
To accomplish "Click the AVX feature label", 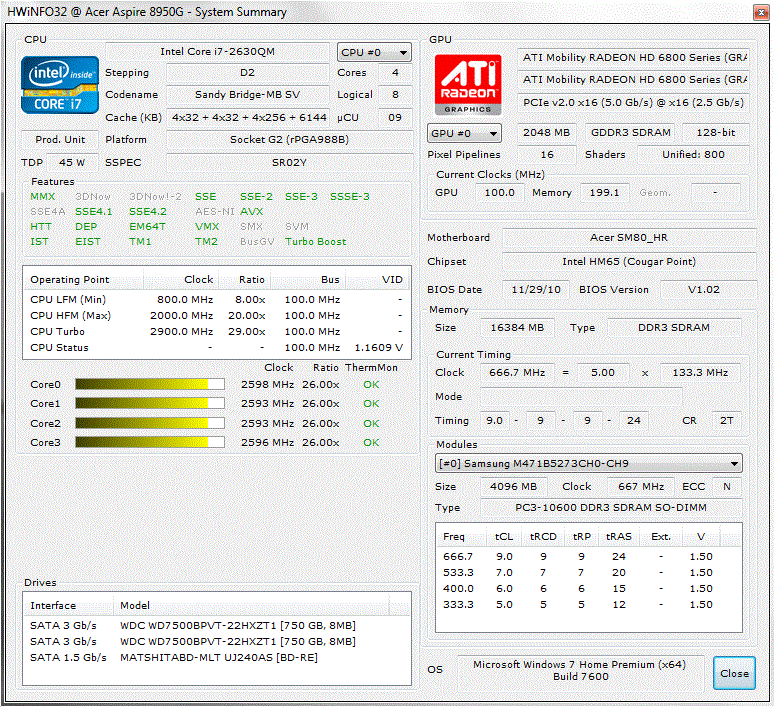I will tap(252, 211).
